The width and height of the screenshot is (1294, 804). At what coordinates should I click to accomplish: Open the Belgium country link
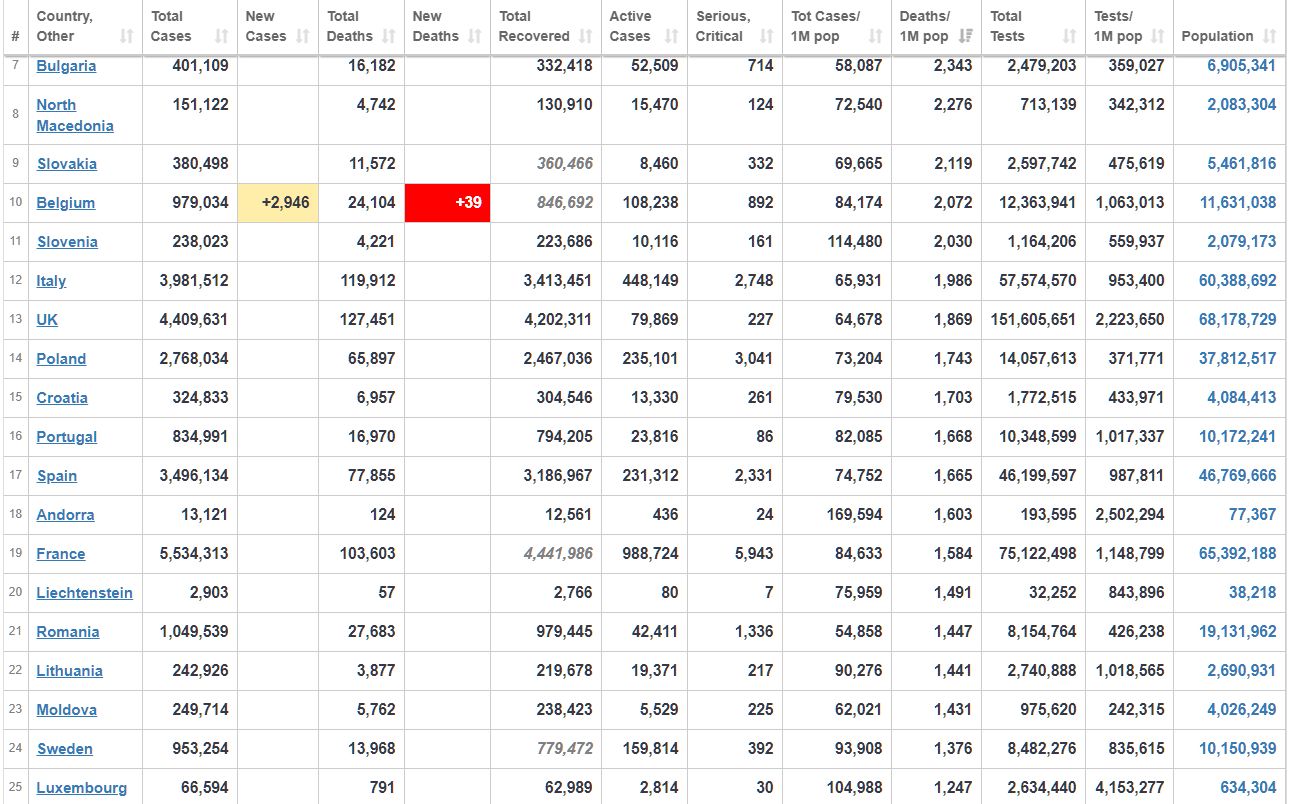click(66, 203)
